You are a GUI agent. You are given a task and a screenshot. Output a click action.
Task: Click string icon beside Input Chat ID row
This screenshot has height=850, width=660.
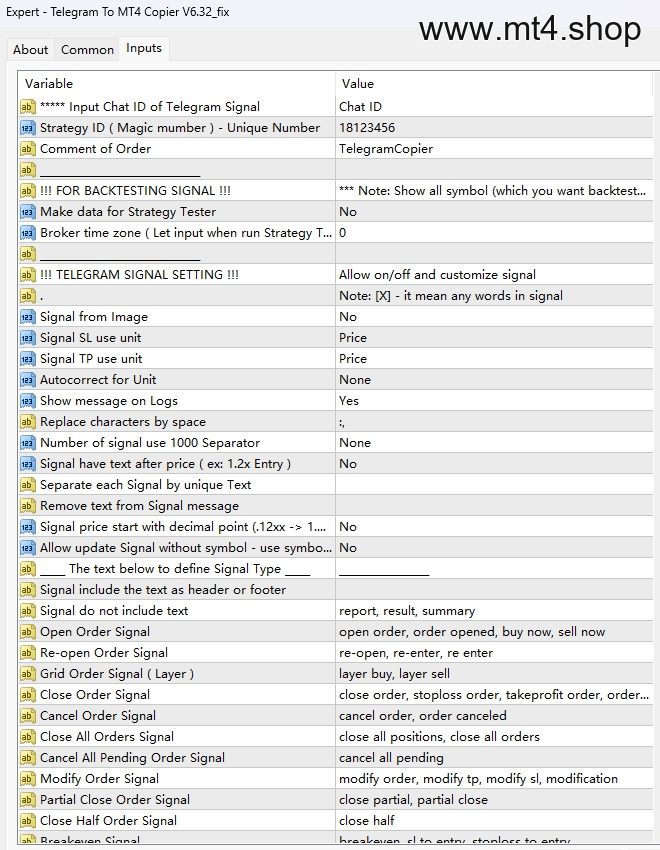(27, 107)
